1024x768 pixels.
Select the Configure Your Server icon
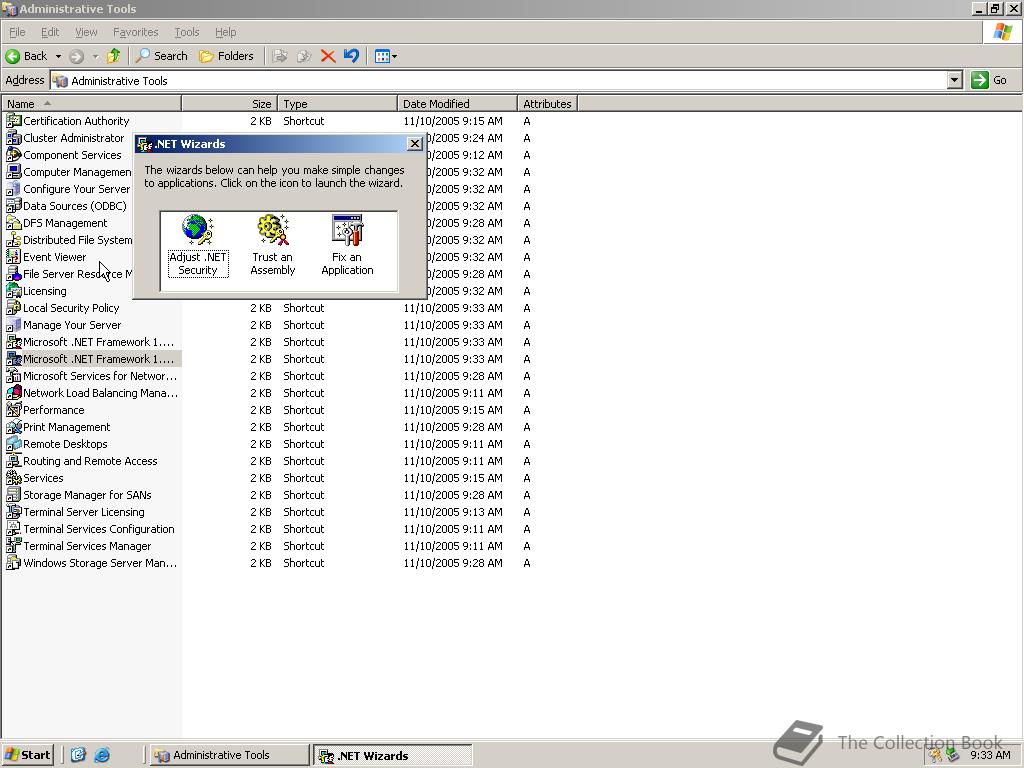pos(13,189)
